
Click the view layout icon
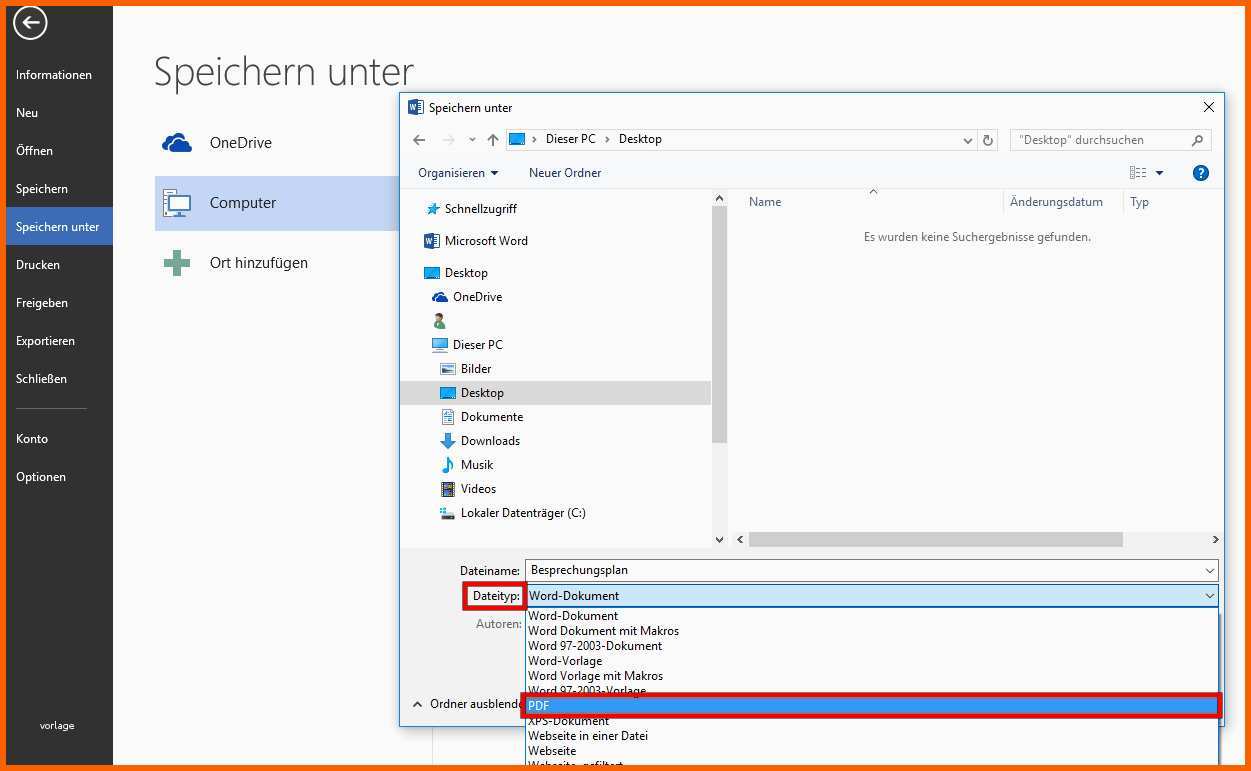1138,173
